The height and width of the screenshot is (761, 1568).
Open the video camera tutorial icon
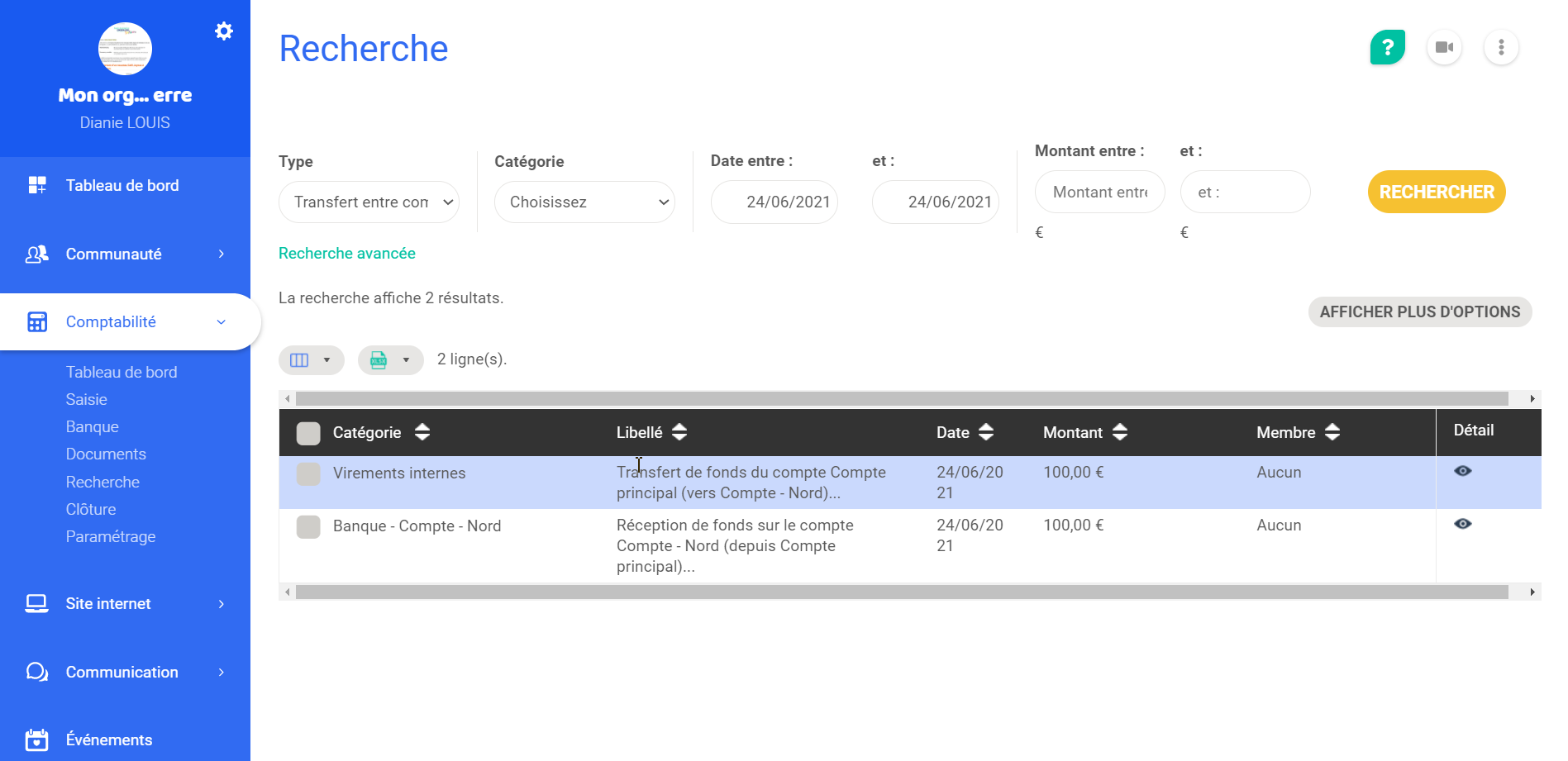click(x=1444, y=47)
